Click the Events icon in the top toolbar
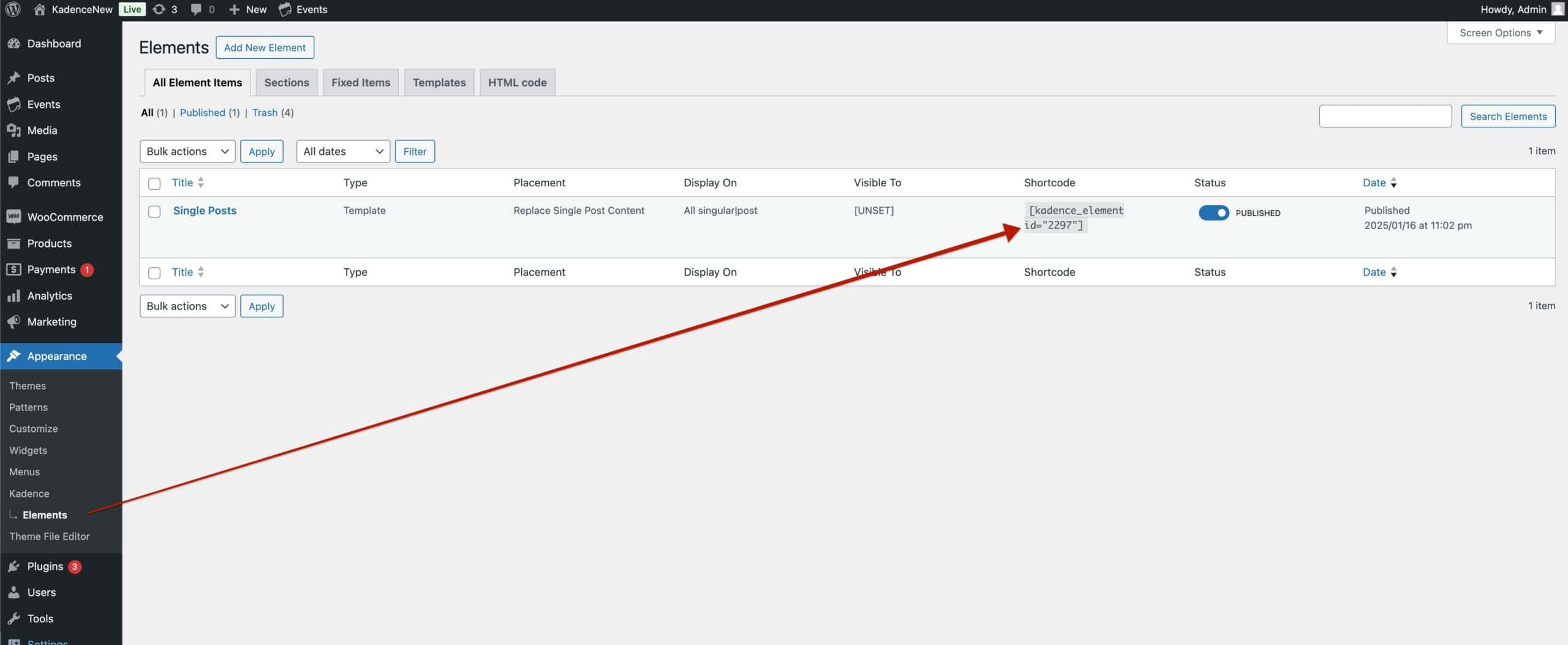This screenshot has height=645, width=1568. (285, 9)
